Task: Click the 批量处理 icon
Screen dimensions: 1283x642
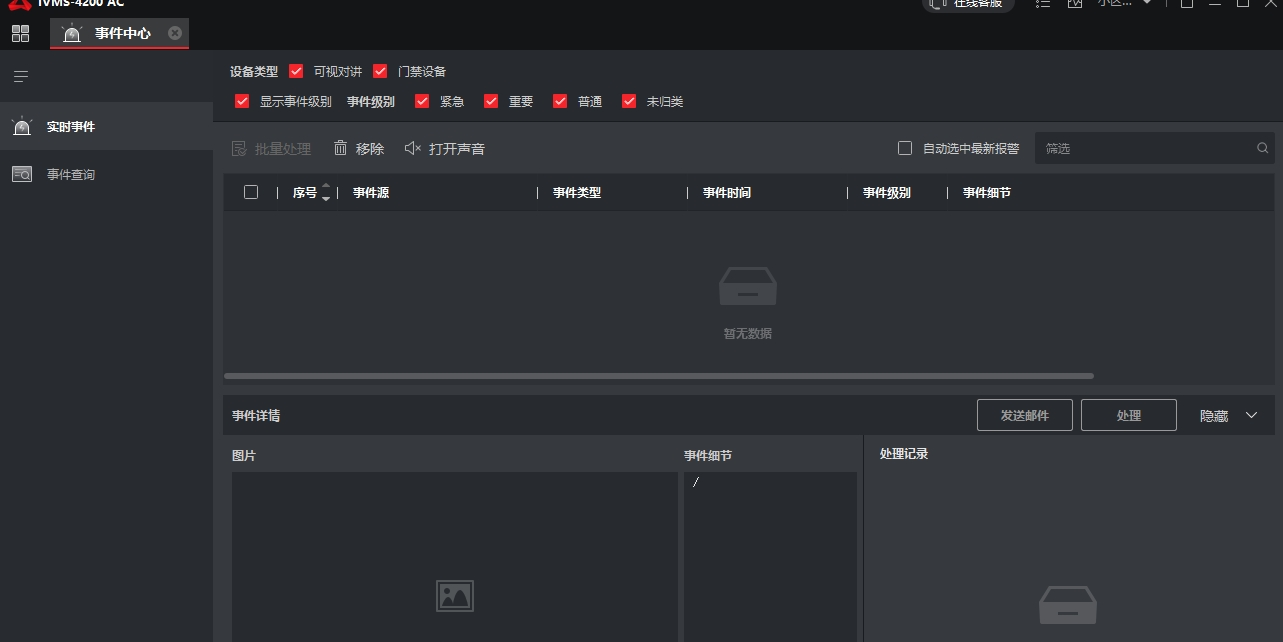Action: coord(239,148)
